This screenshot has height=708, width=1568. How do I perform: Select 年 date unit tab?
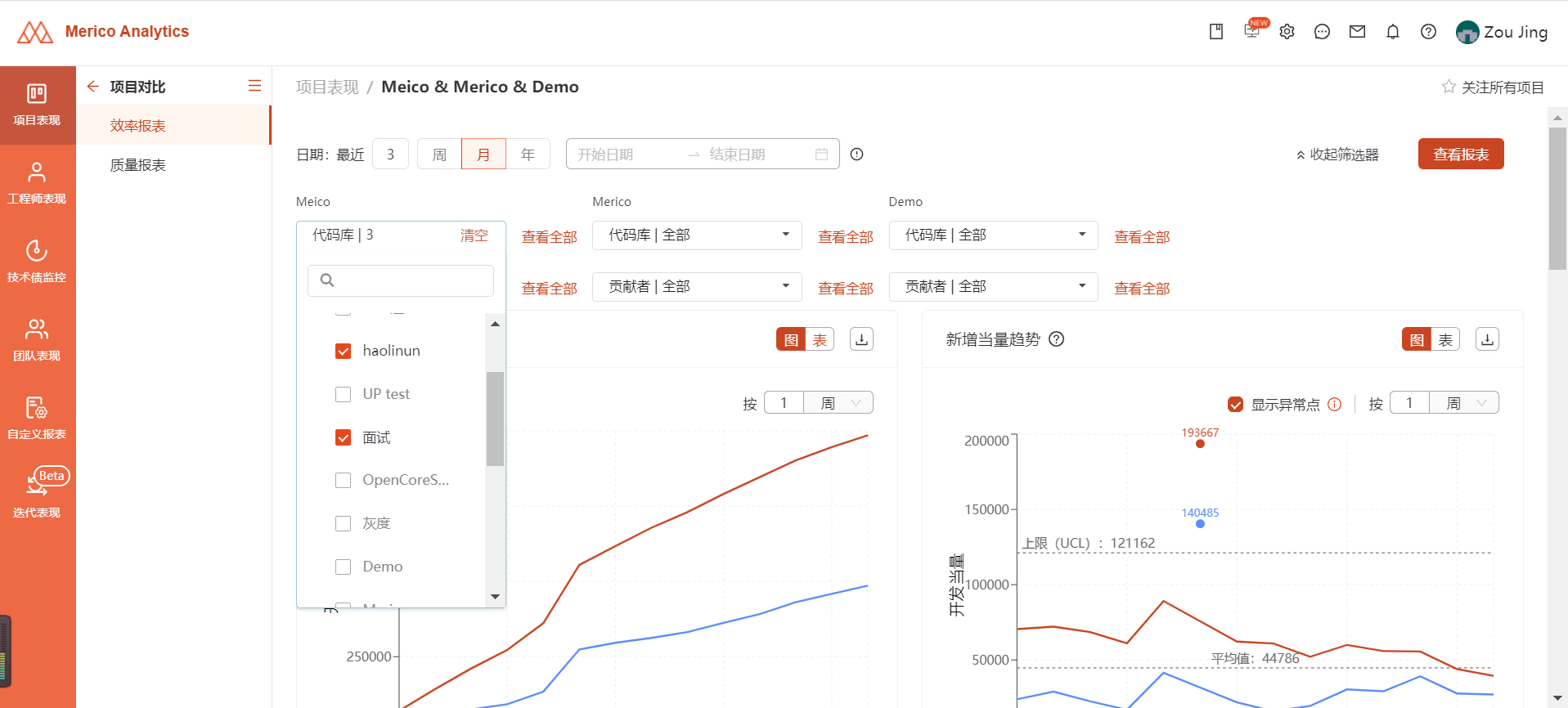528,154
